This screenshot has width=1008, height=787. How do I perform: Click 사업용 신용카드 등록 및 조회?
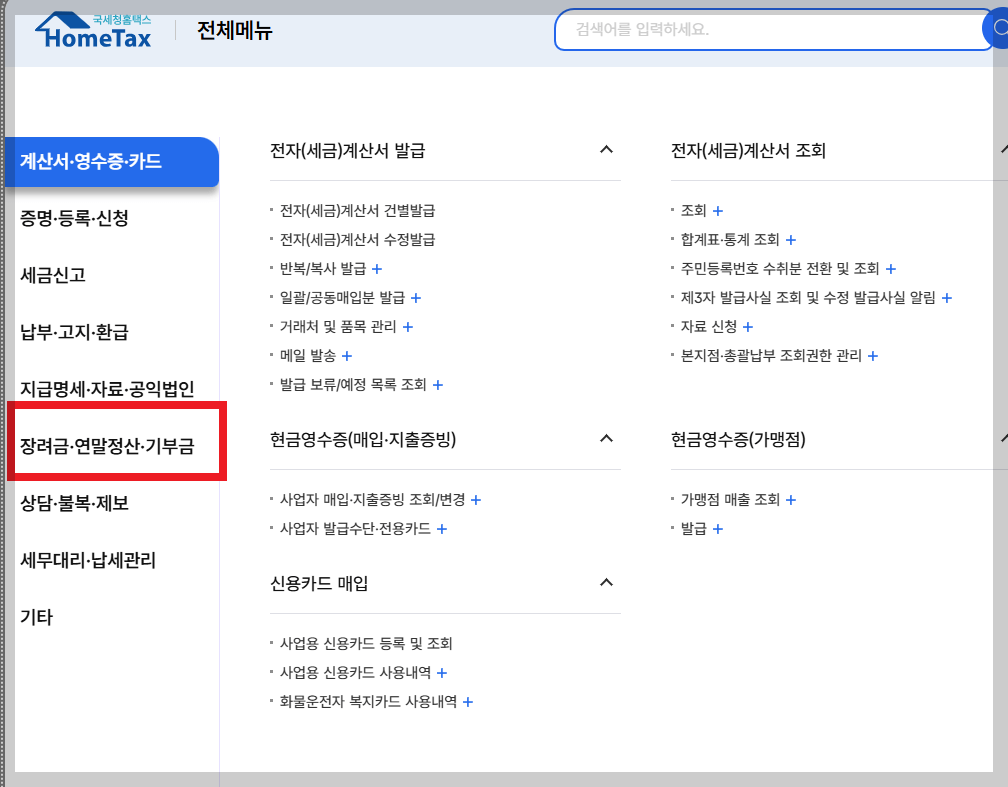pos(365,644)
